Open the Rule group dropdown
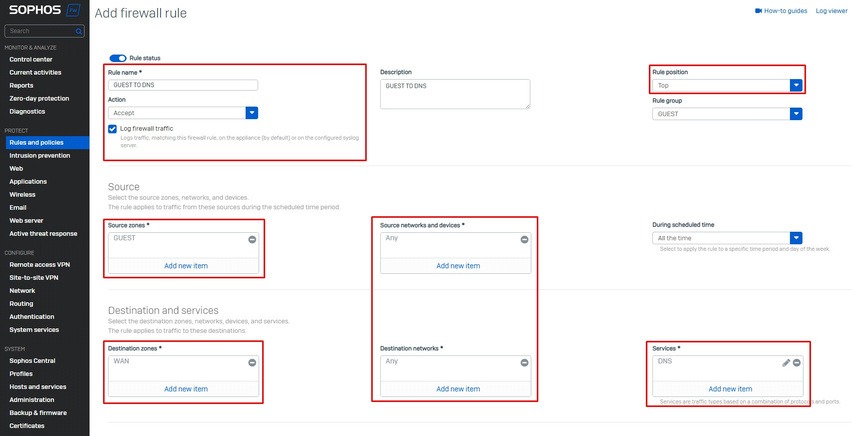 [x=796, y=114]
